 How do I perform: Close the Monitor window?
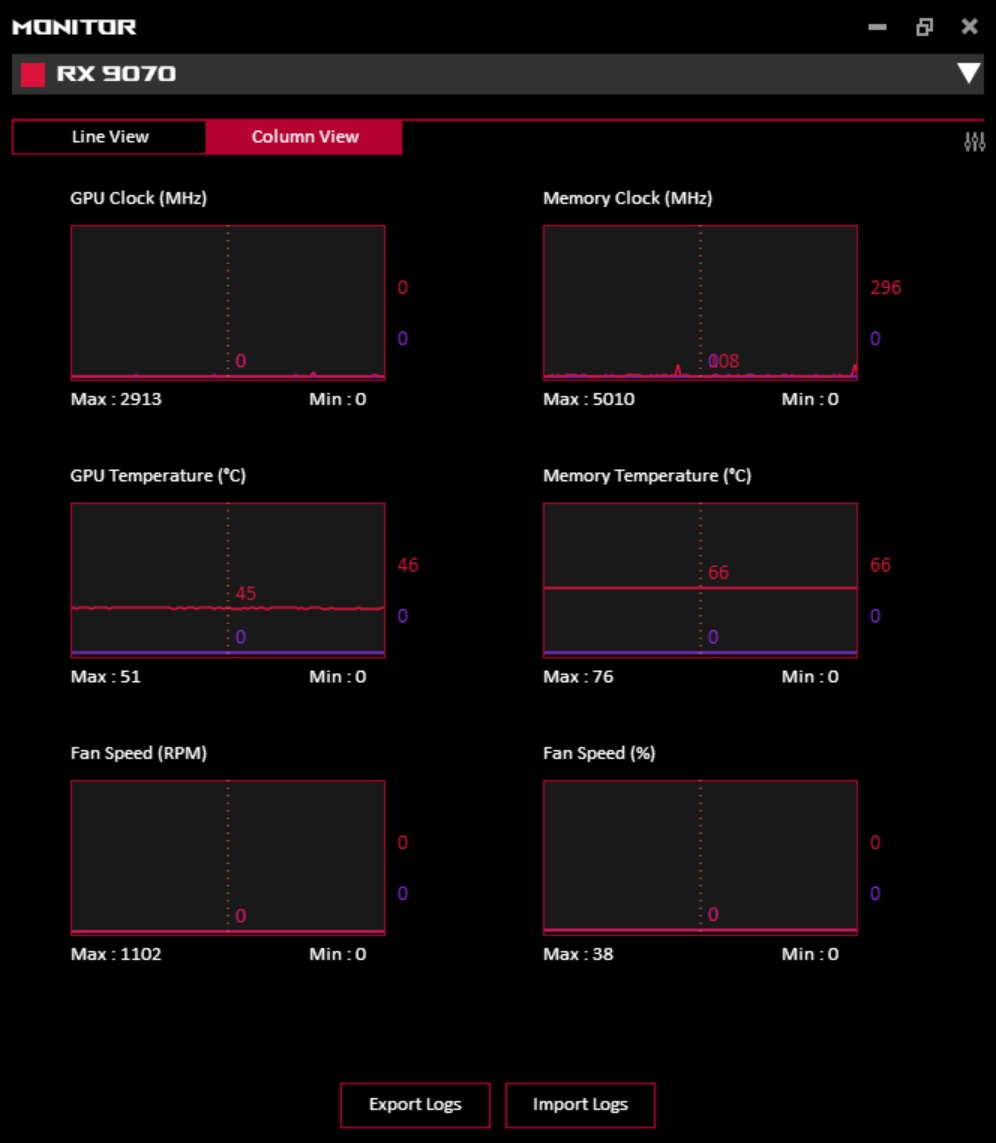click(x=969, y=27)
